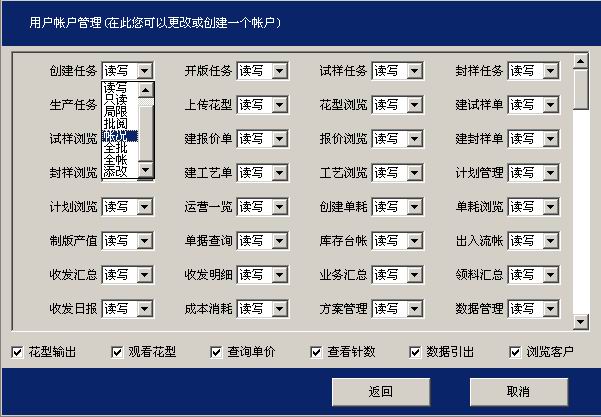
Task: Toggle the 查询单价 checkbox
Action: point(216,352)
